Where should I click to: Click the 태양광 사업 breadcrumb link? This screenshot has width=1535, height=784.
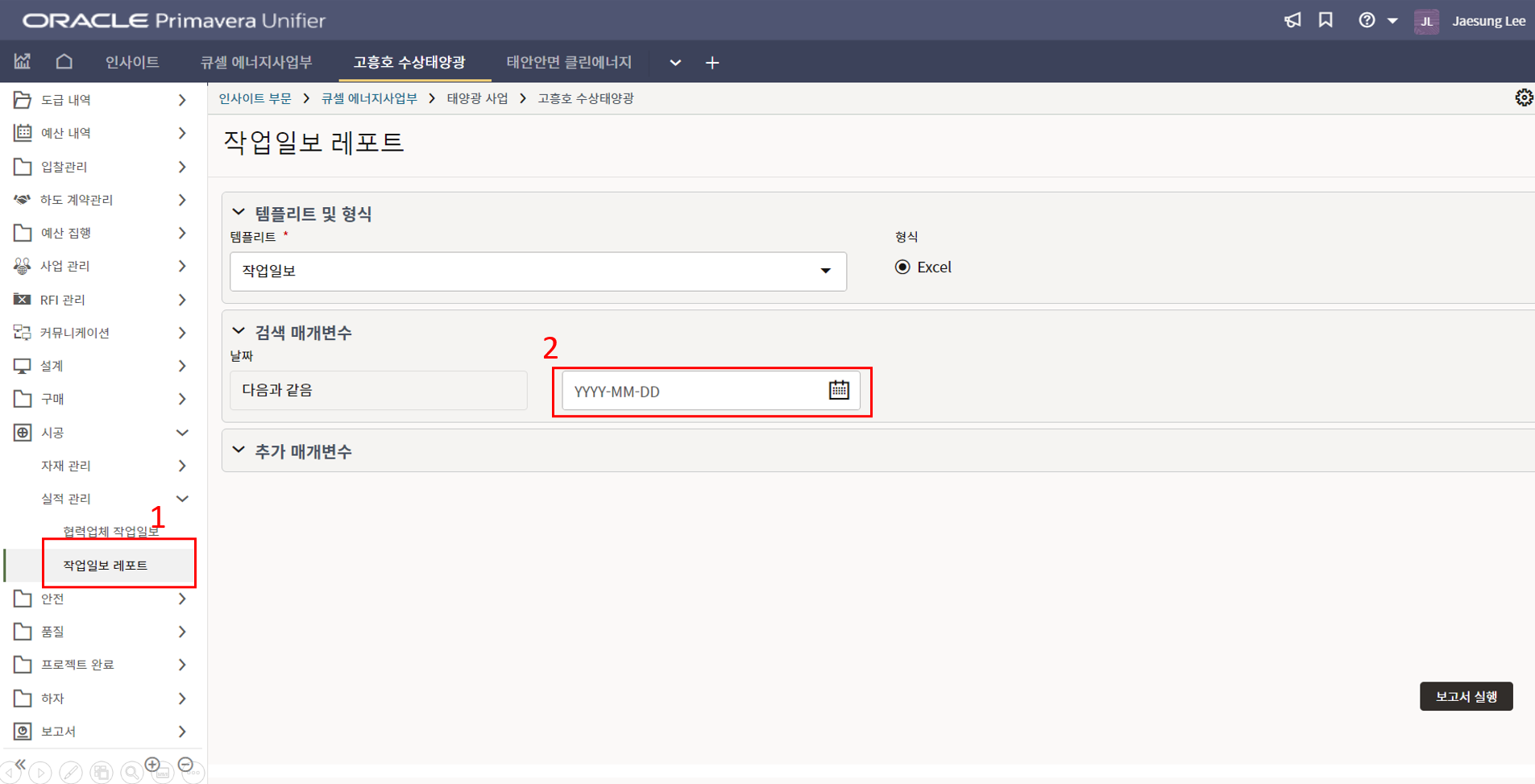click(477, 98)
